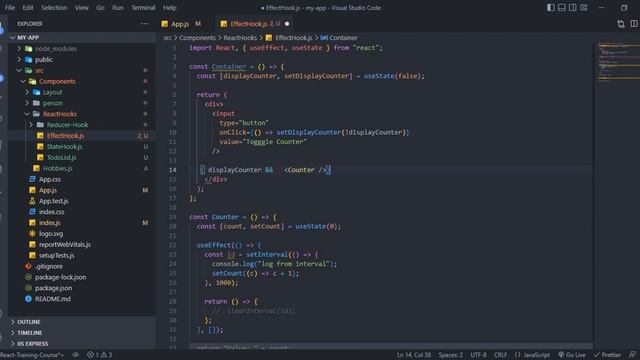
Task: Expand the TIMELINE section
Action: tap(82, 333)
